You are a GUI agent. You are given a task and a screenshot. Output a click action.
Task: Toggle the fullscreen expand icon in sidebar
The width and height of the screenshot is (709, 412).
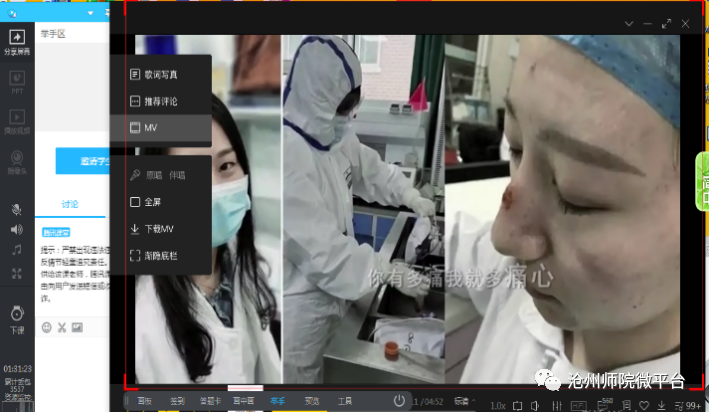click(x=16, y=272)
